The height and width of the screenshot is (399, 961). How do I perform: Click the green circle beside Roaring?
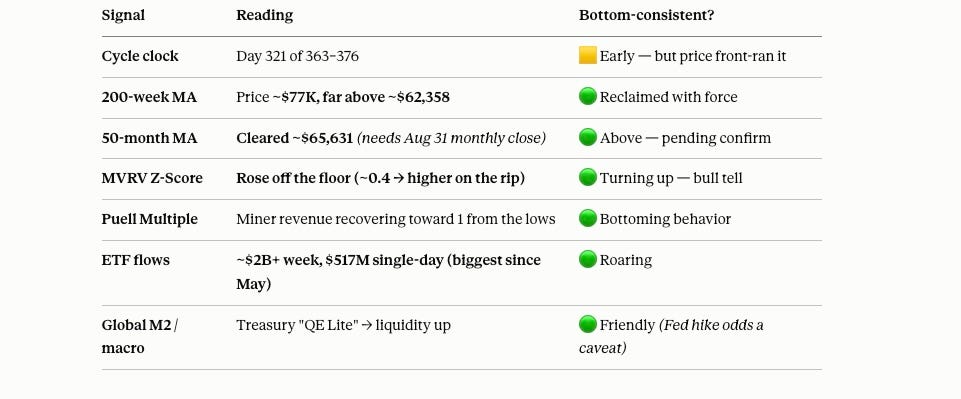coord(587,259)
